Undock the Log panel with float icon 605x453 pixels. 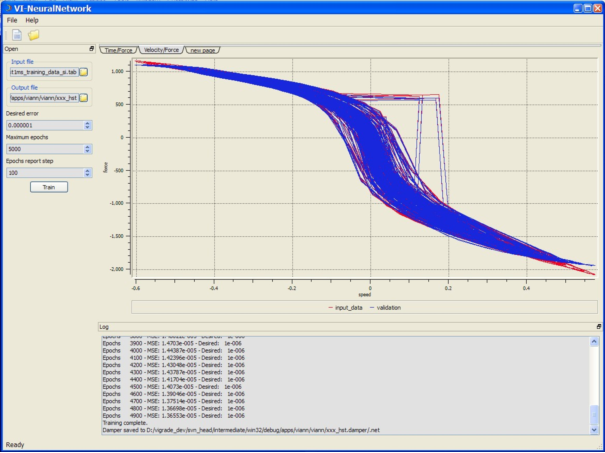pyautogui.click(x=599, y=327)
